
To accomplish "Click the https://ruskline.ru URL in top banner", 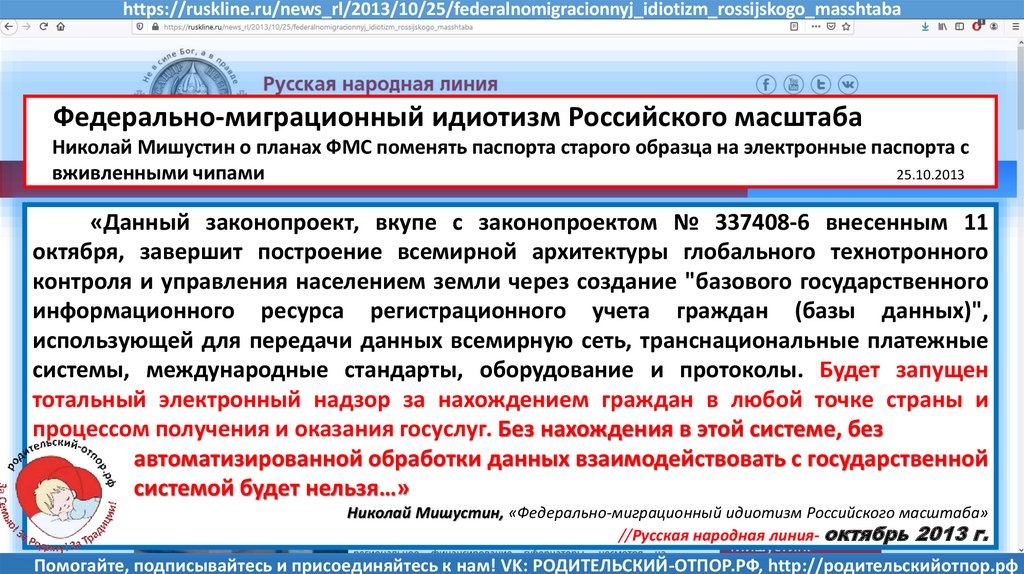I will [x=512, y=9].
